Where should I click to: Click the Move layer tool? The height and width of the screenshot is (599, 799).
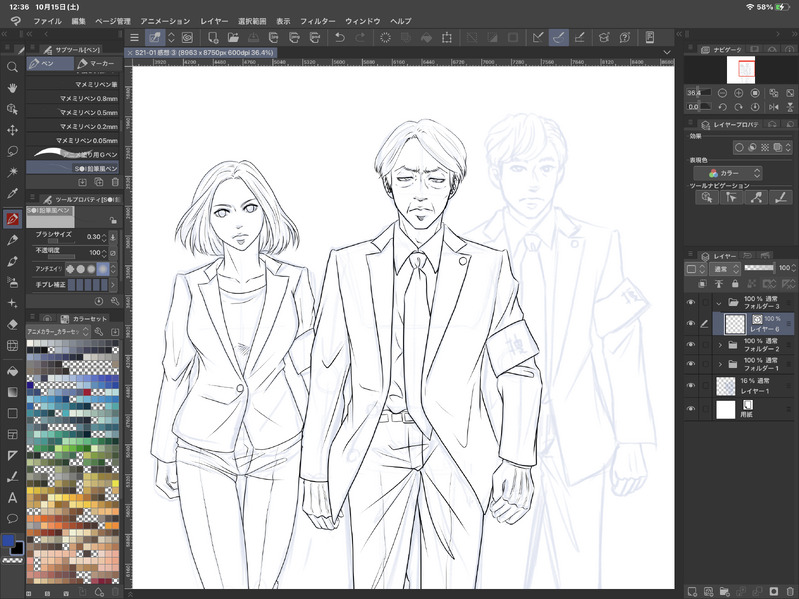pos(12,130)
